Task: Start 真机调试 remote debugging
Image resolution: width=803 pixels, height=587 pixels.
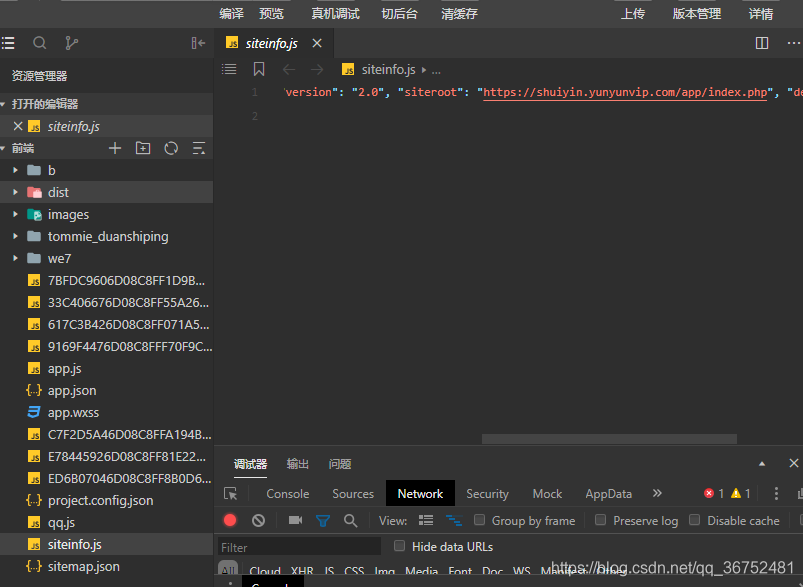Action: (335, 14)
